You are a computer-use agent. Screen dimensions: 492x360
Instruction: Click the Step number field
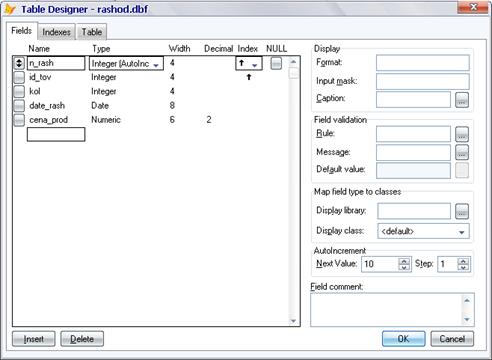coord(448,264)
